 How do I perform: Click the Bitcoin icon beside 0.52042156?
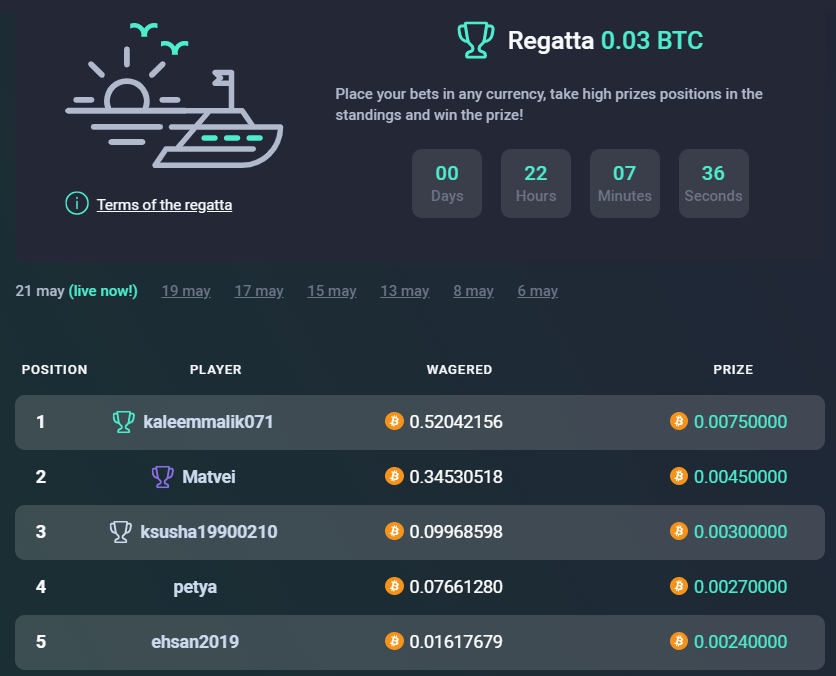point(394,421)
